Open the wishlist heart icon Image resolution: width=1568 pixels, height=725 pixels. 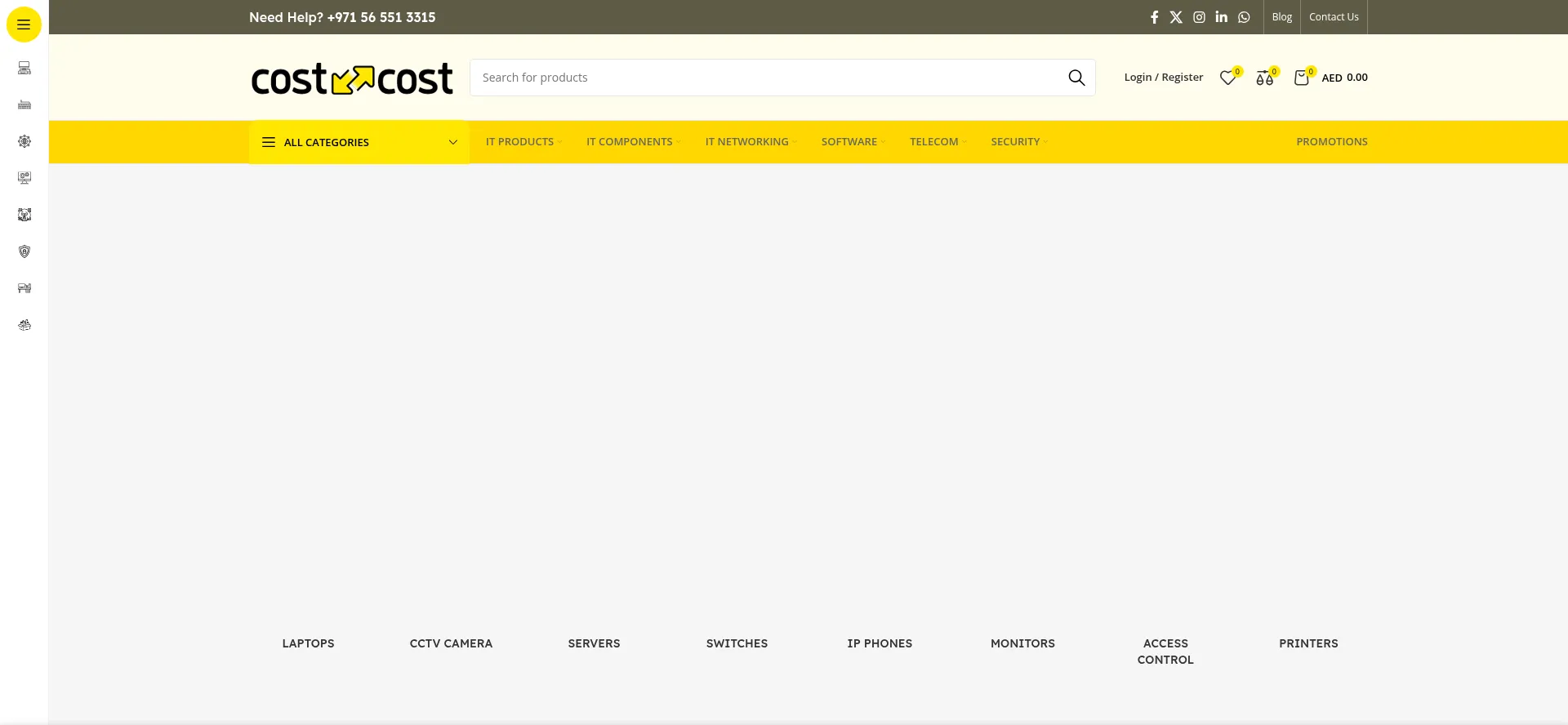(x=1227, y=78)
